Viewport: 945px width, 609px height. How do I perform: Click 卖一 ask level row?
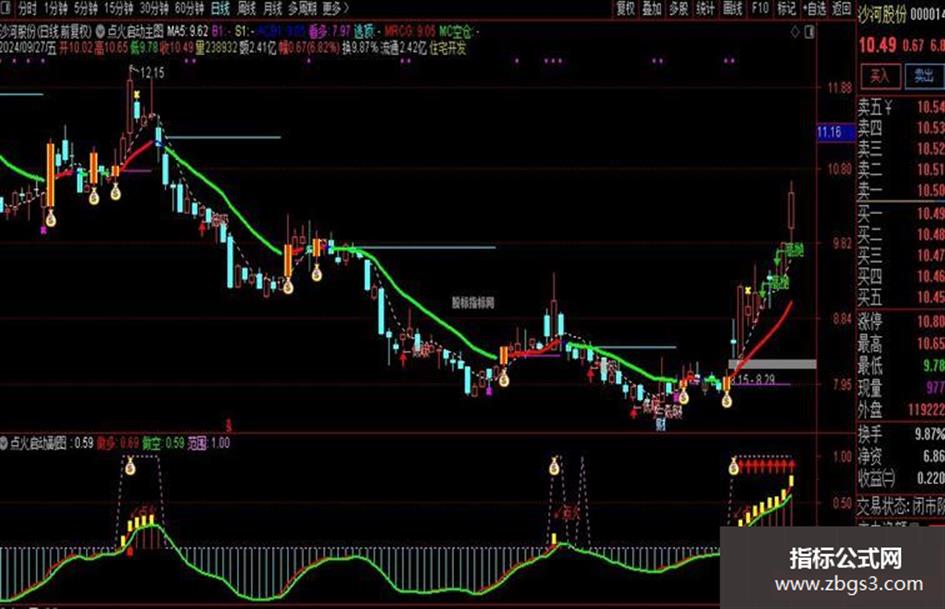[x=901, y=191]
